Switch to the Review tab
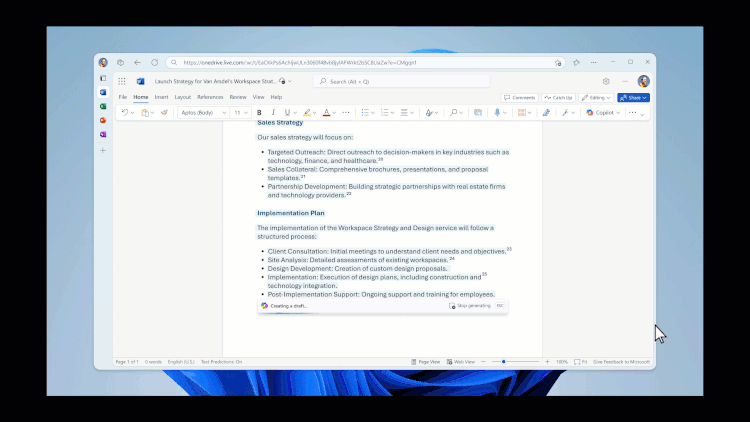Screen dimensions: 750x422 [x=238, y=97]
